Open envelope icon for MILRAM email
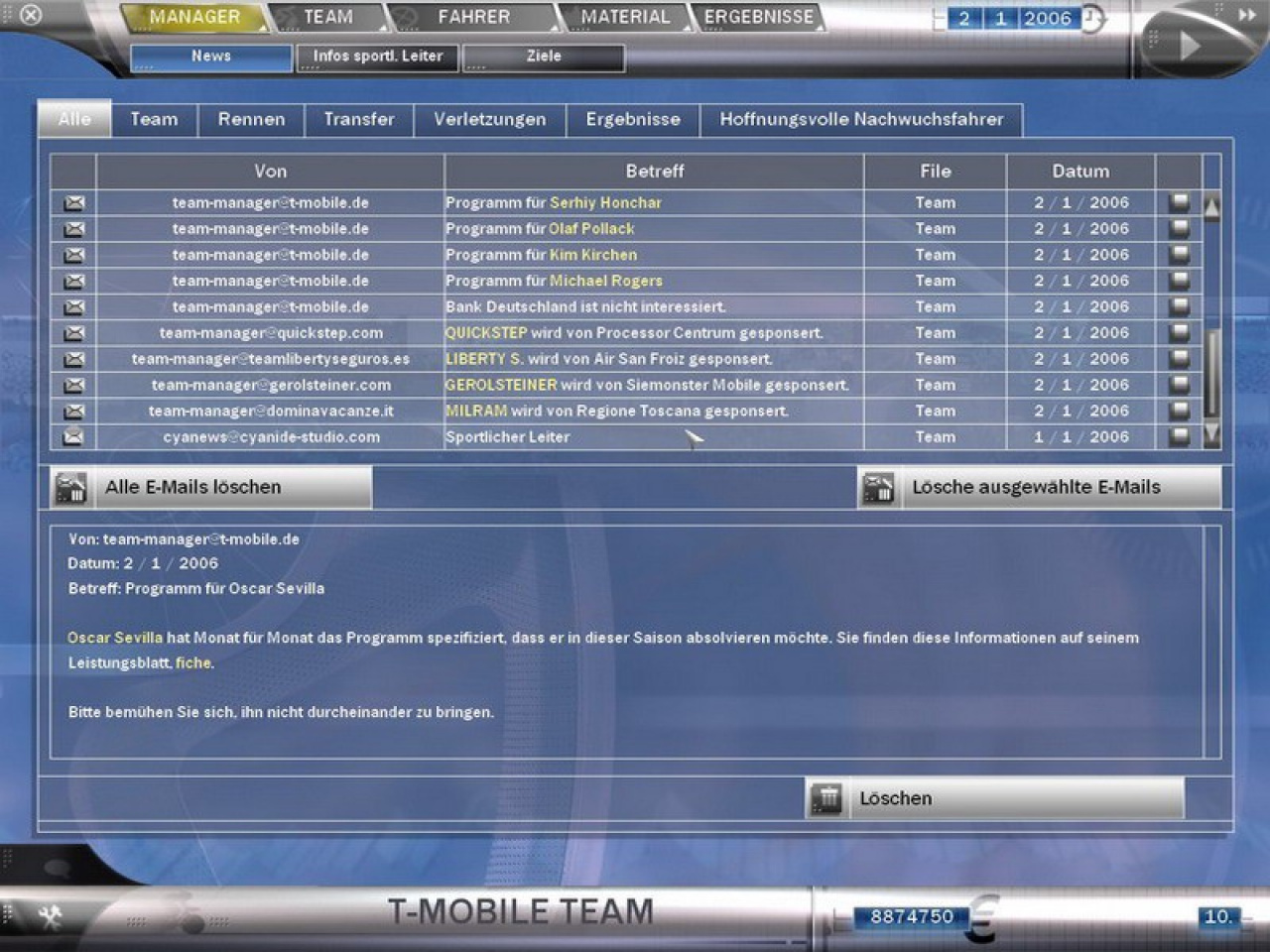 coord(73,412)
